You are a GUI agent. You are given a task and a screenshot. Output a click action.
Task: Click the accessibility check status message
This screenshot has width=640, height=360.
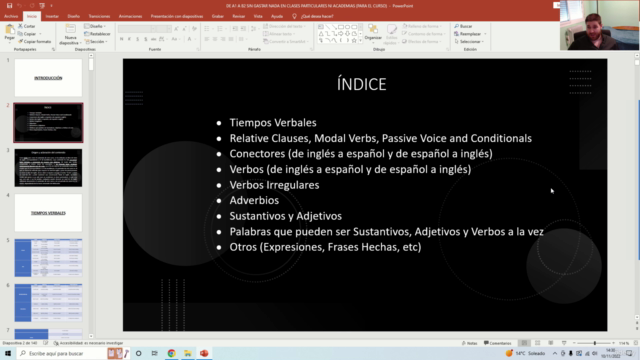click(88, 343)
